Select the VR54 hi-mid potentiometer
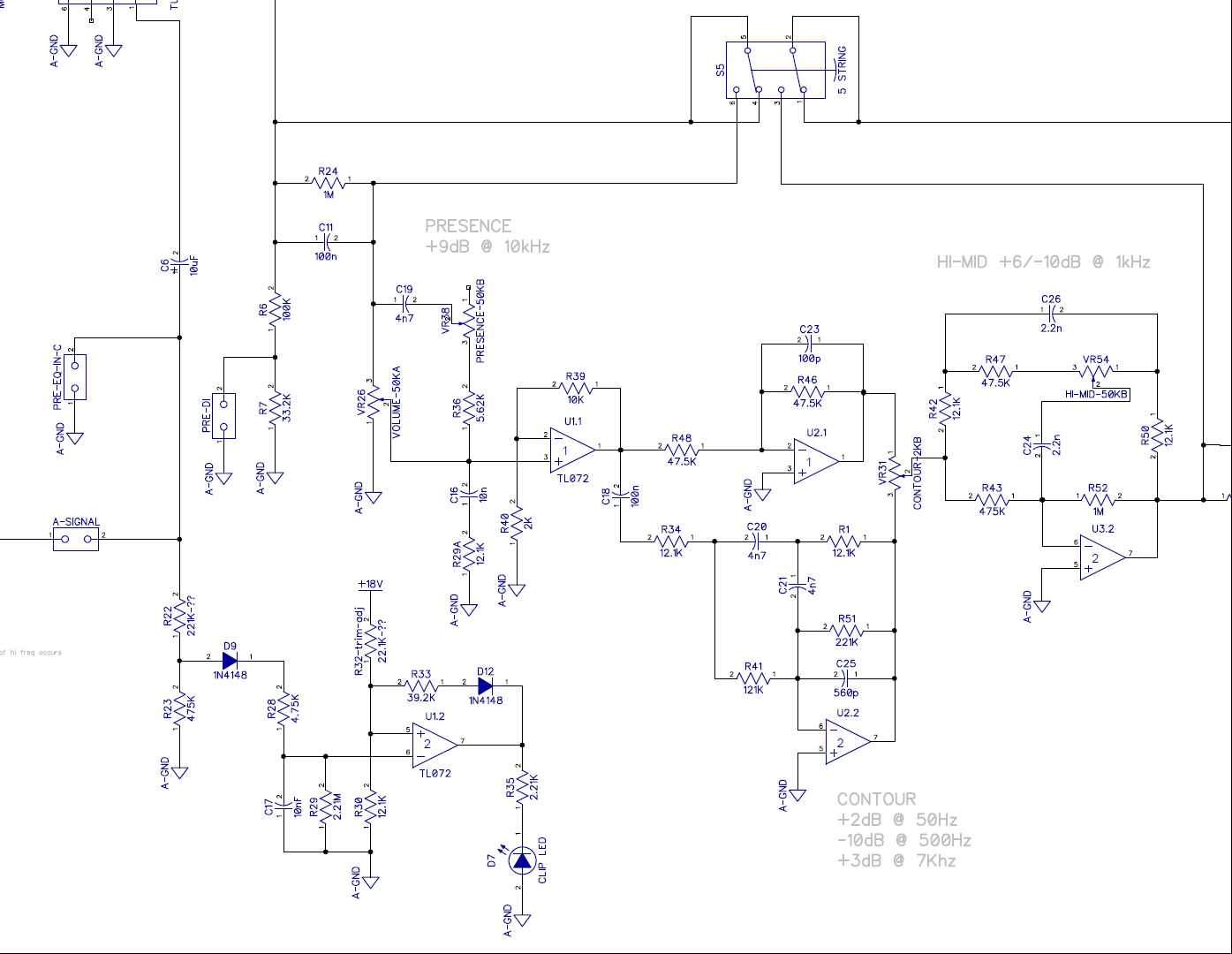 [1096, 373]
